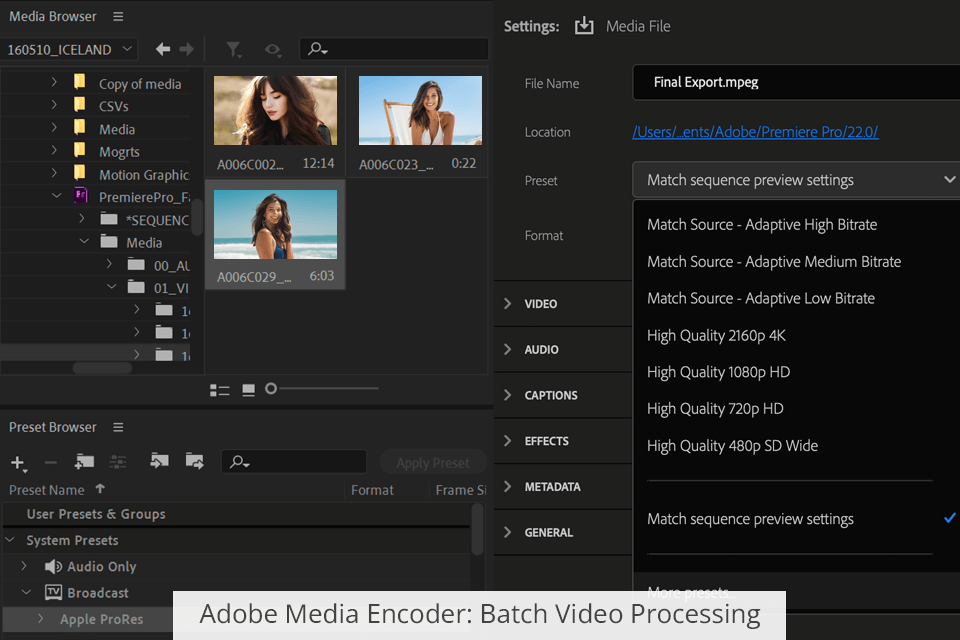Edit the File Name field

pyautogui.click(x=796, y=82)
